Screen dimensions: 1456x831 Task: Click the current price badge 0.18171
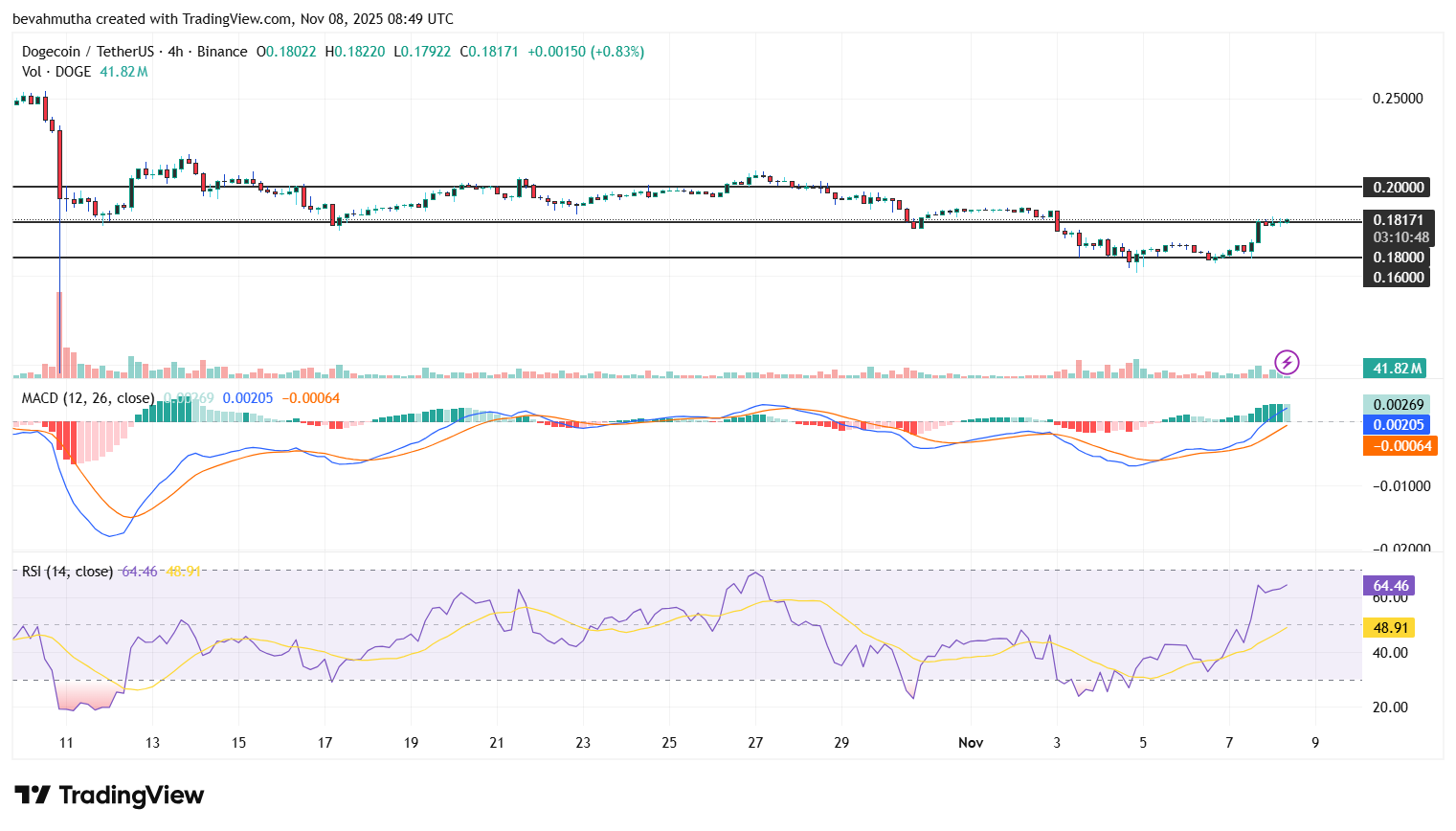(1397, 218)
